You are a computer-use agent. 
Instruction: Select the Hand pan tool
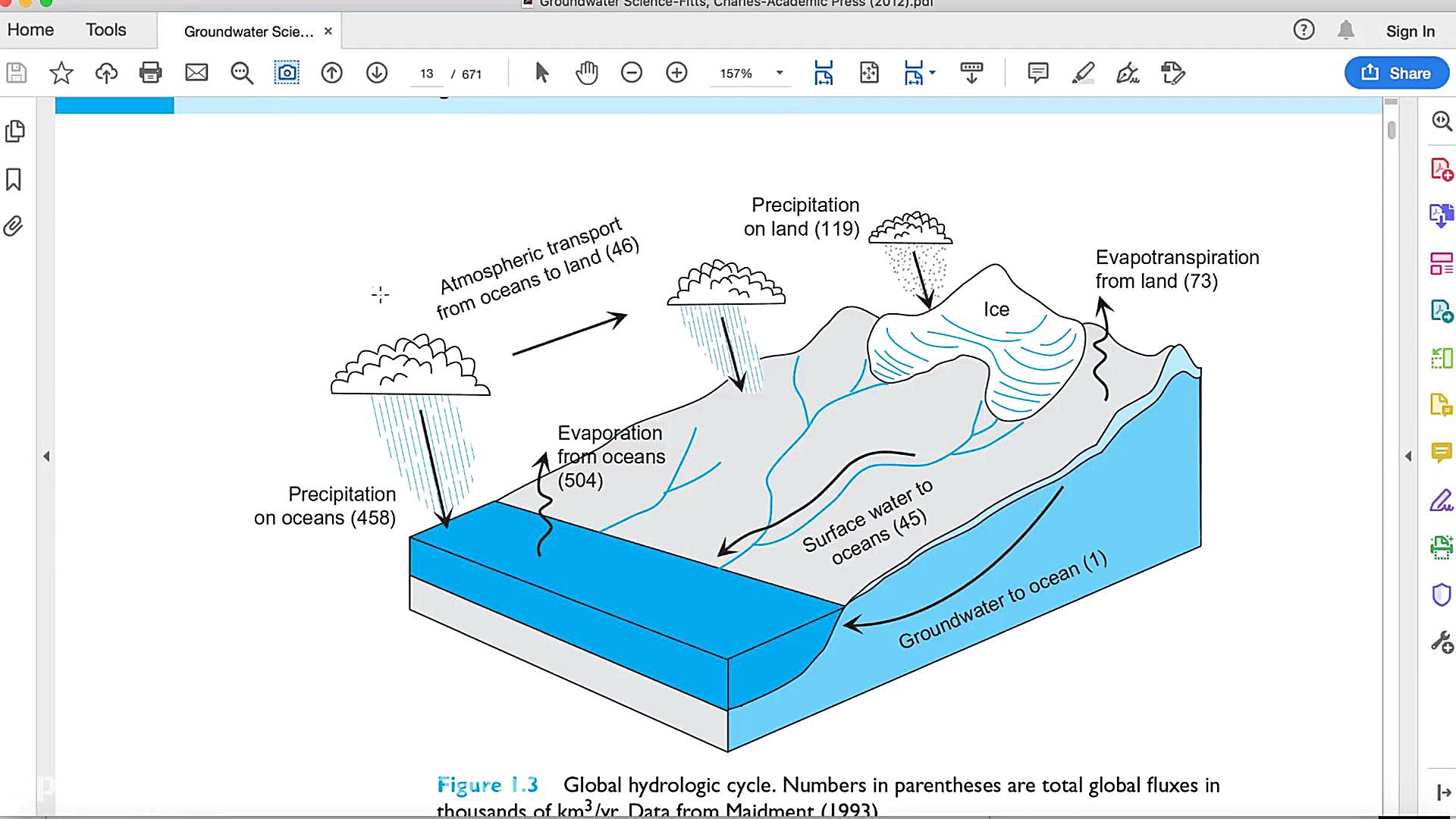tap(586, 73)
